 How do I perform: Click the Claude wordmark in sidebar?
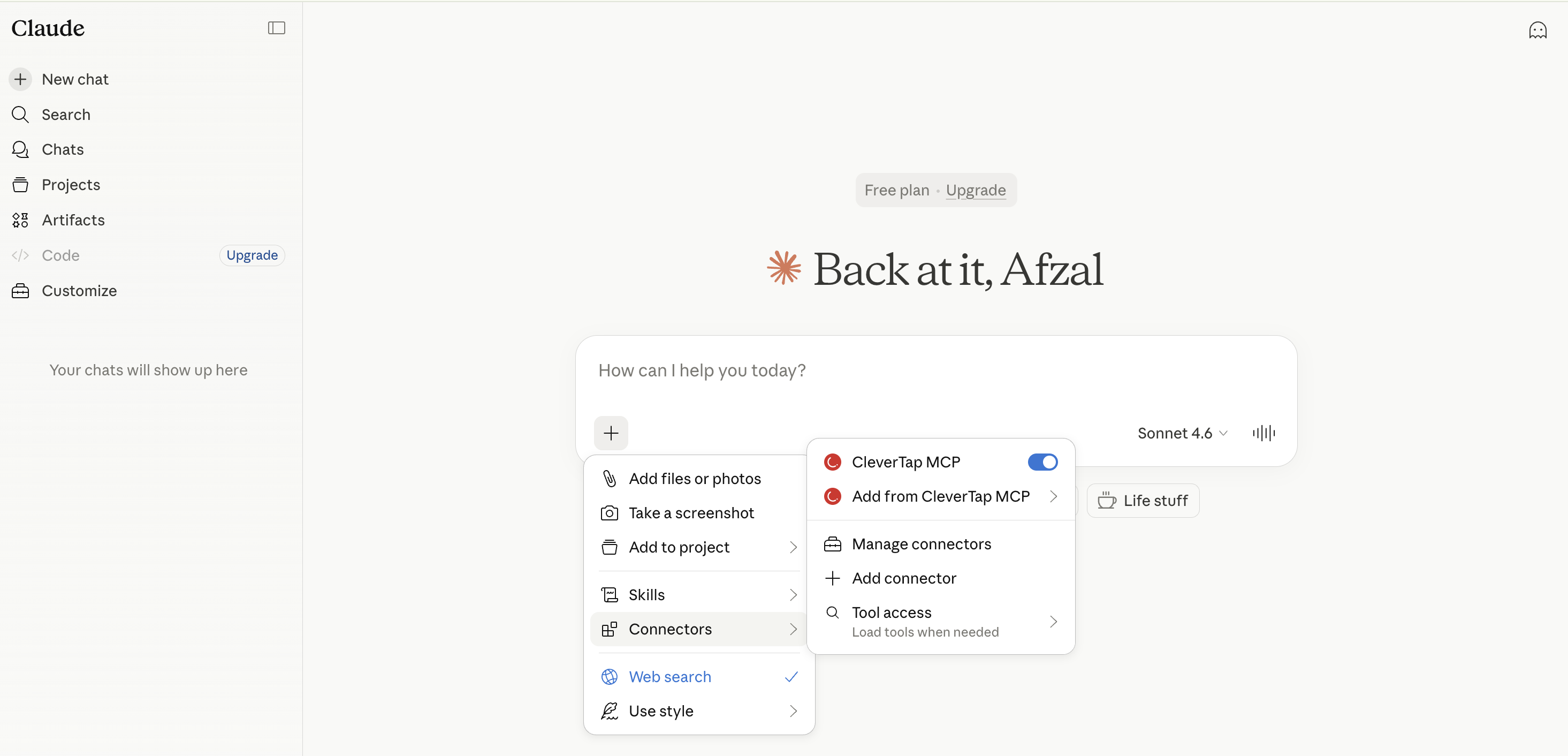pyautogui.click(x=48, y=28)
